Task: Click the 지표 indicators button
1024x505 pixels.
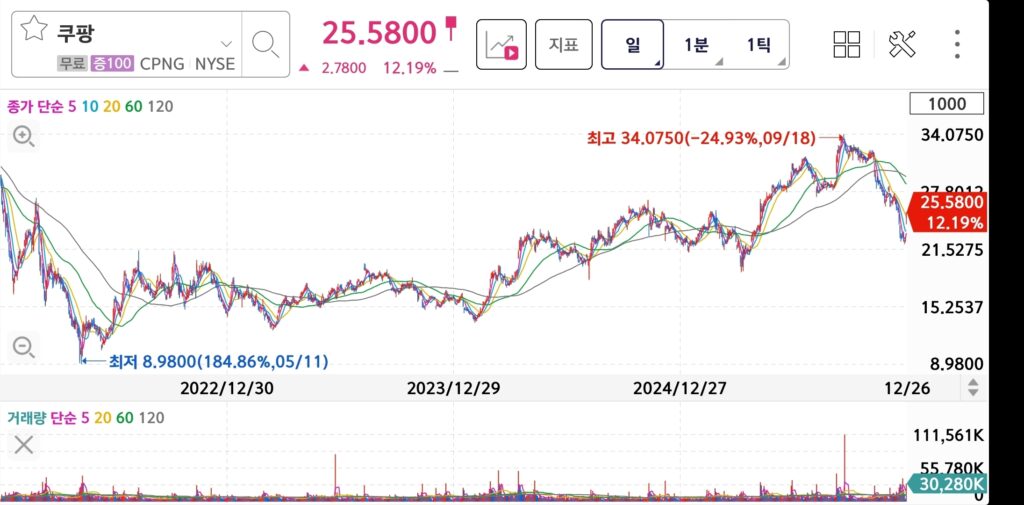Action: [563, 44]
